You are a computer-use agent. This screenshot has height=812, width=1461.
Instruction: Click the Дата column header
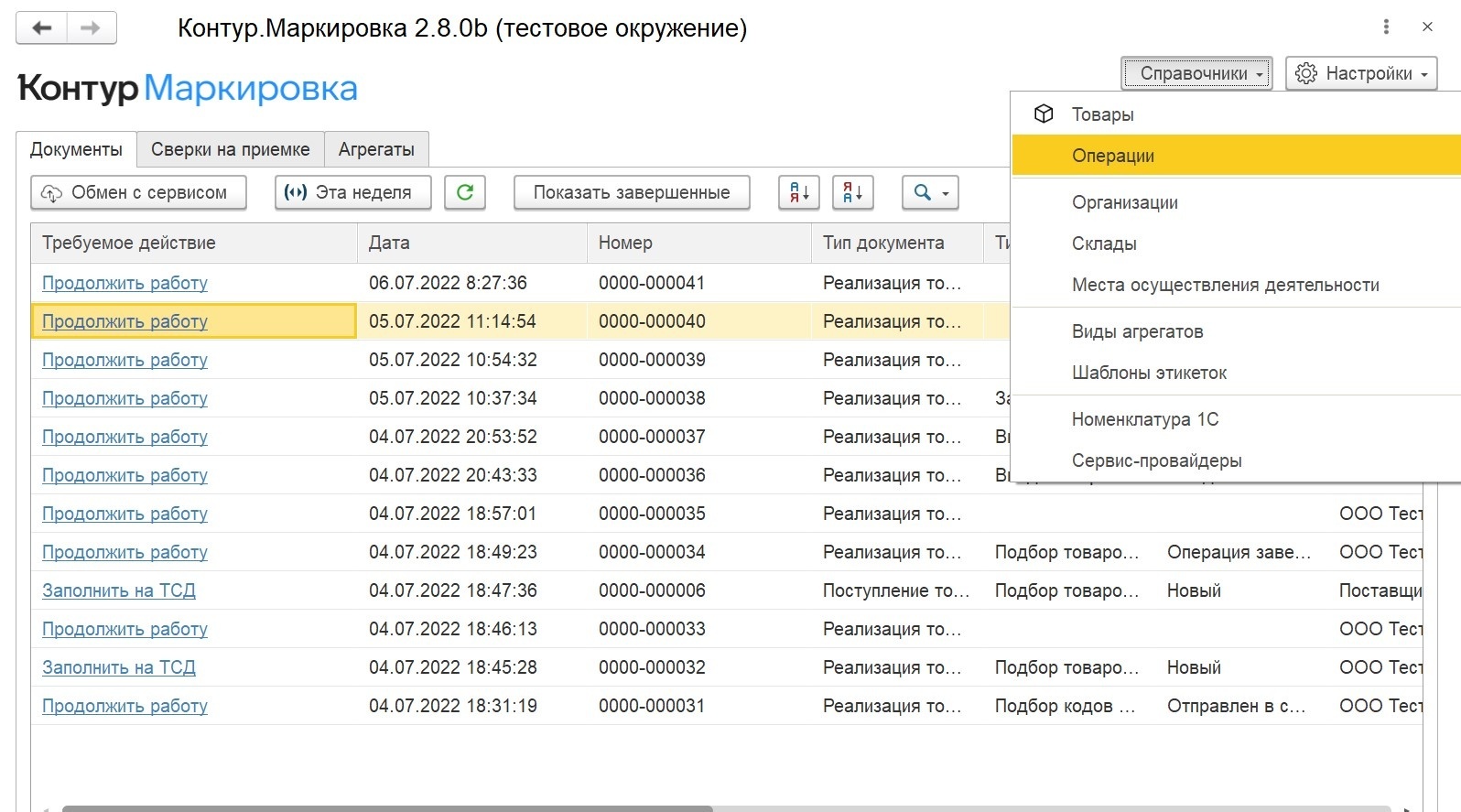pyautogui.click(x=472, y=243)
